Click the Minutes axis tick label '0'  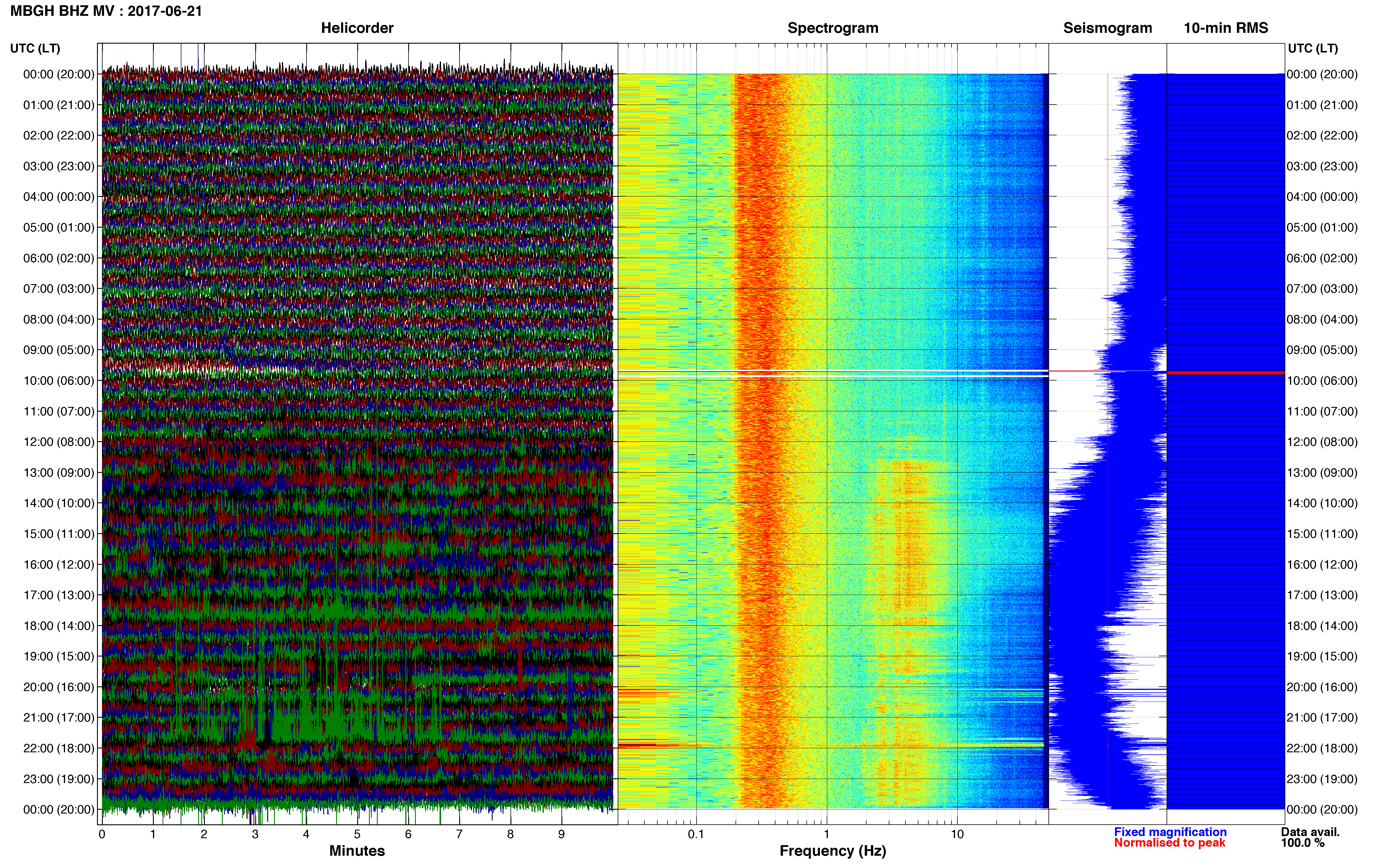[x=102, y=835]
